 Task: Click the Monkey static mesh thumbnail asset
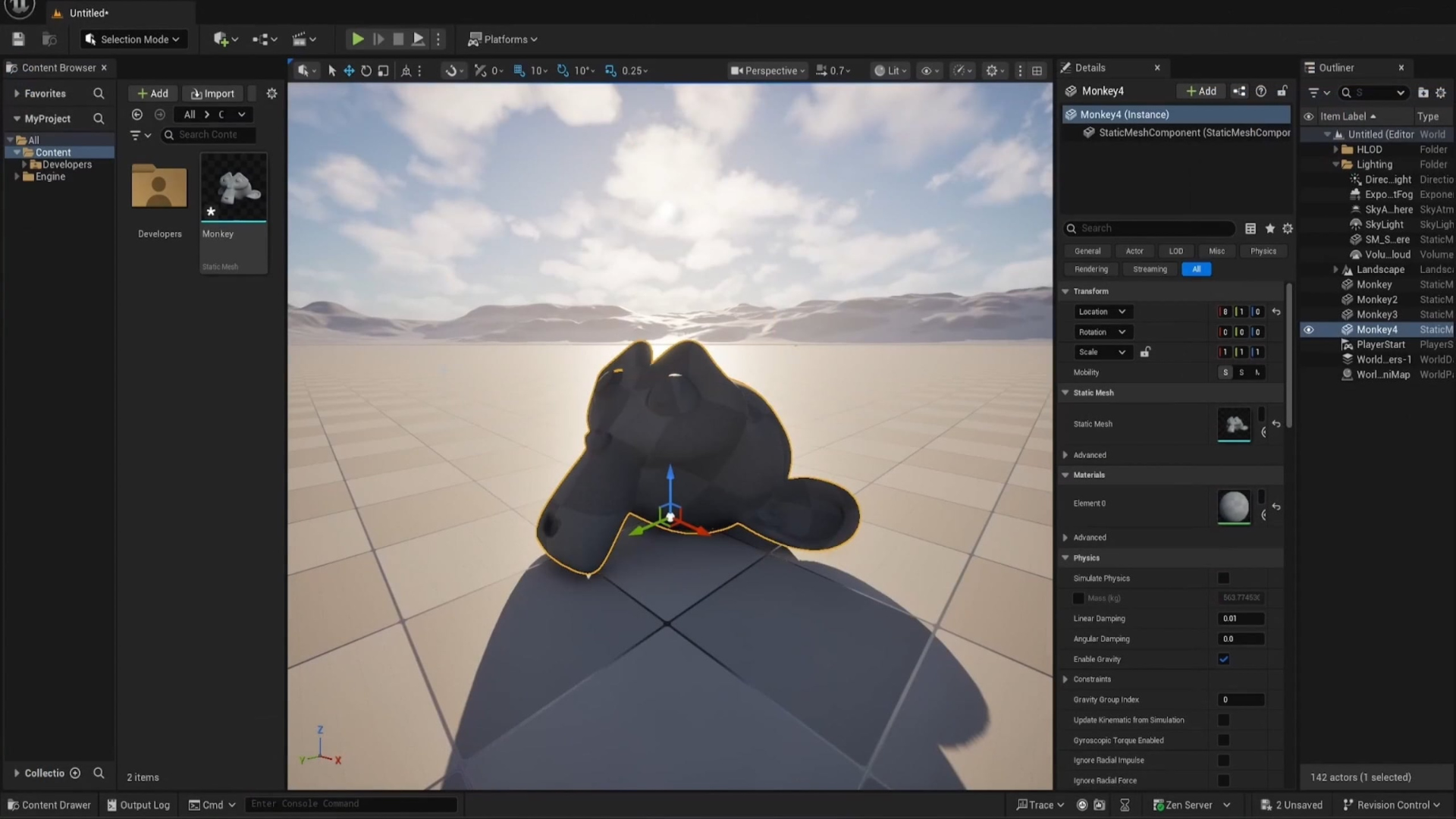click(x=234, y=187)
